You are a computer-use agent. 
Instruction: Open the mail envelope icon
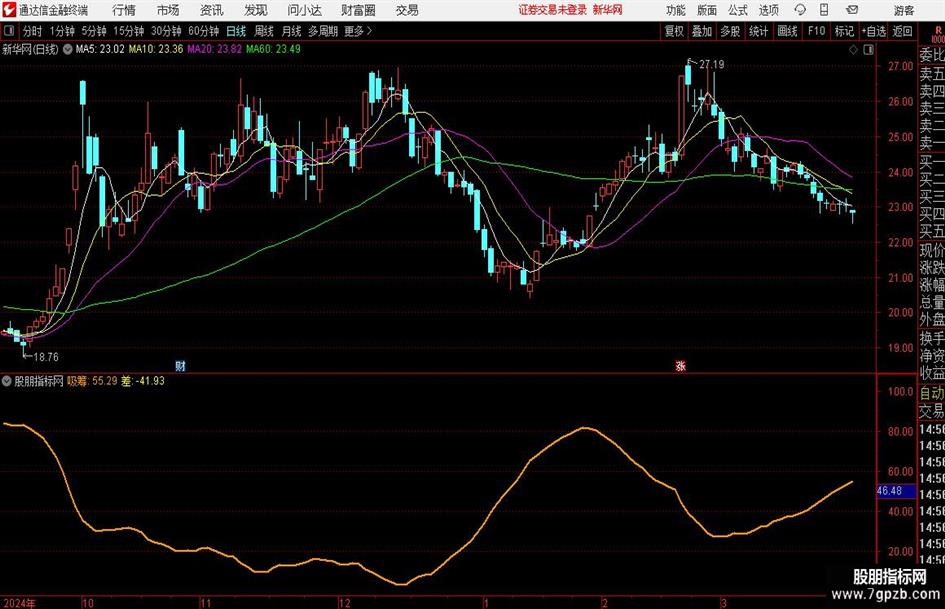tap(852, 10)
